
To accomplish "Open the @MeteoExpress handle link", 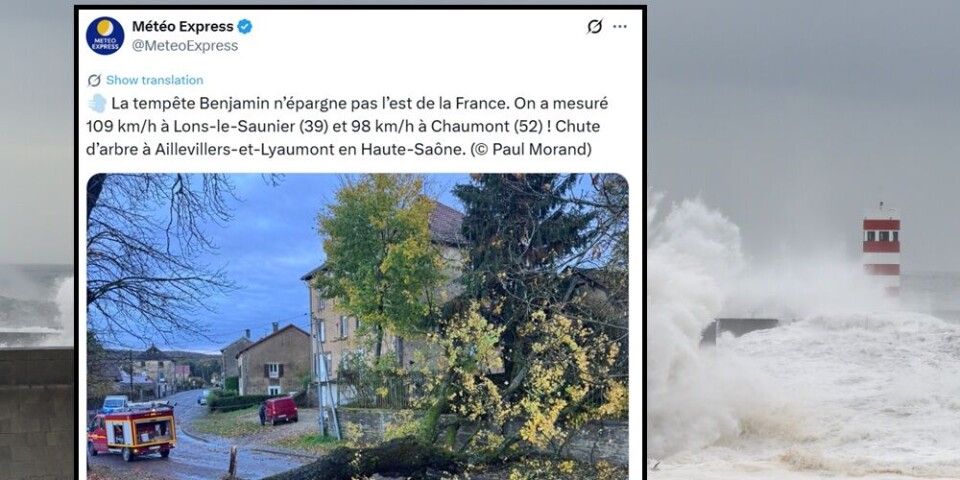I will pos(185,46).
